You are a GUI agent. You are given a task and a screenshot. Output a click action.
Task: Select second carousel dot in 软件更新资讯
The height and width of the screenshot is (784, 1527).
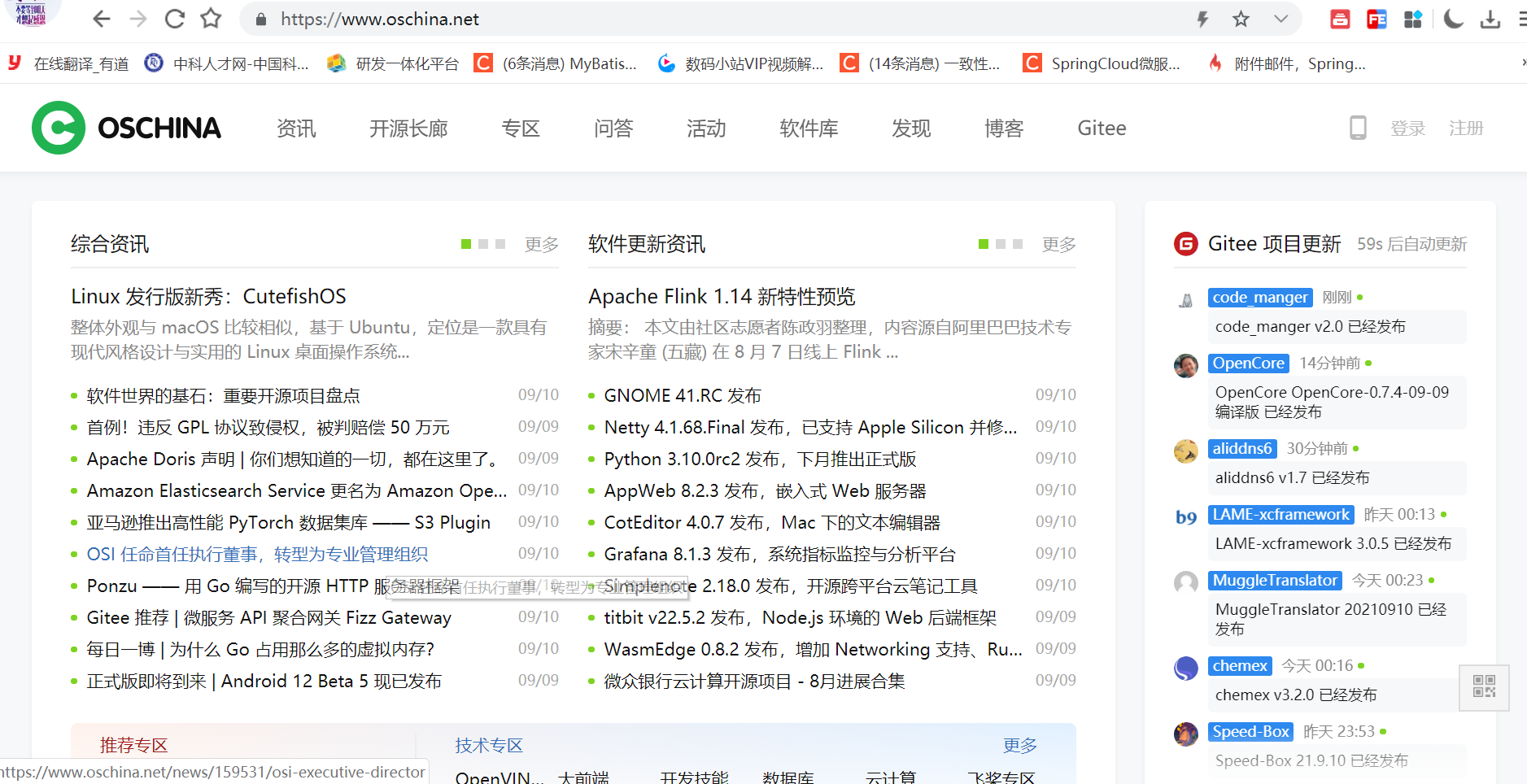pyautogui.click(x=1001, y=244)
